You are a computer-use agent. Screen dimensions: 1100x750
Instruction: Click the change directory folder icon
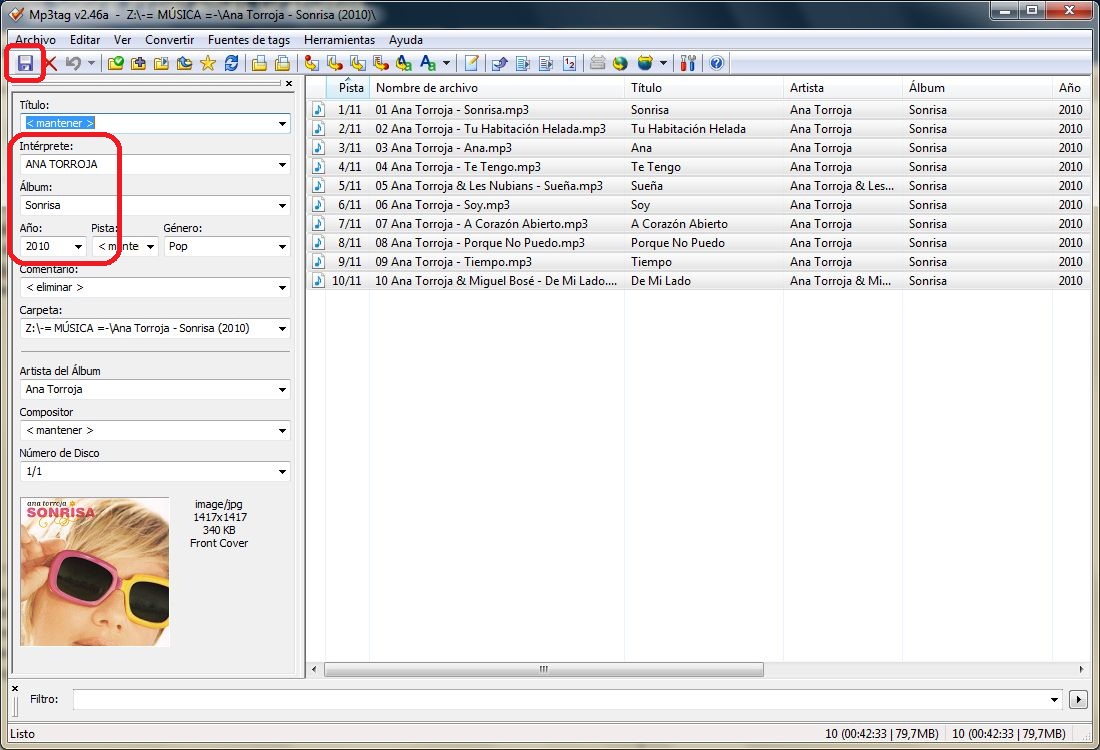pos(116,63)
